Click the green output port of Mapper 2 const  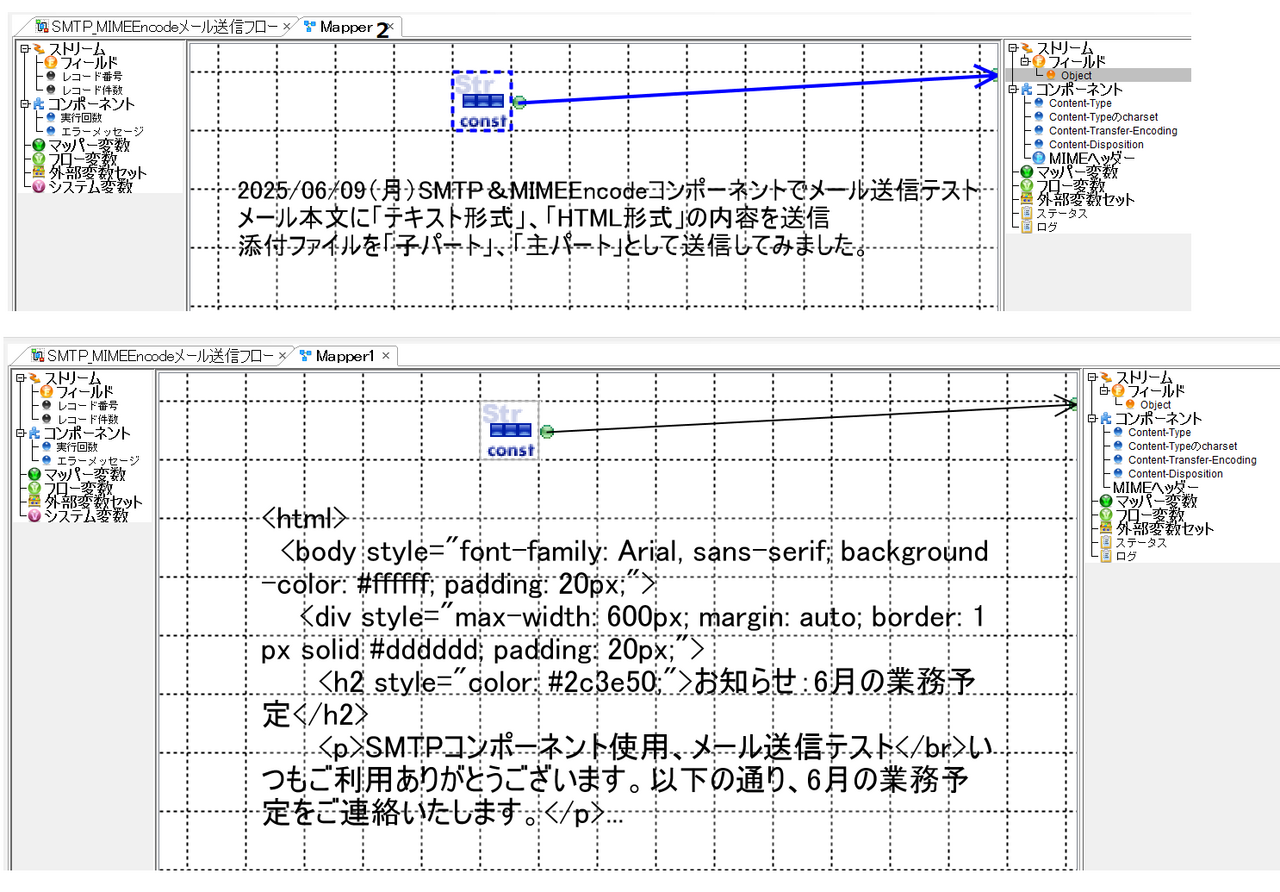pos(519,102)
